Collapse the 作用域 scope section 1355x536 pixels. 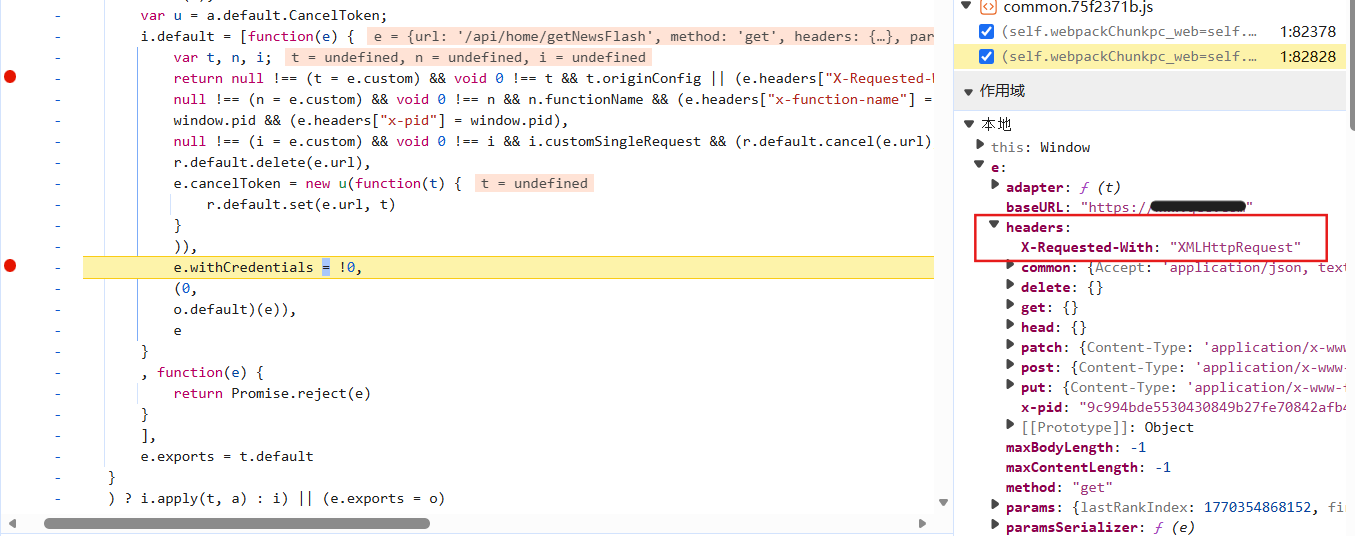[x=968, y=92]
